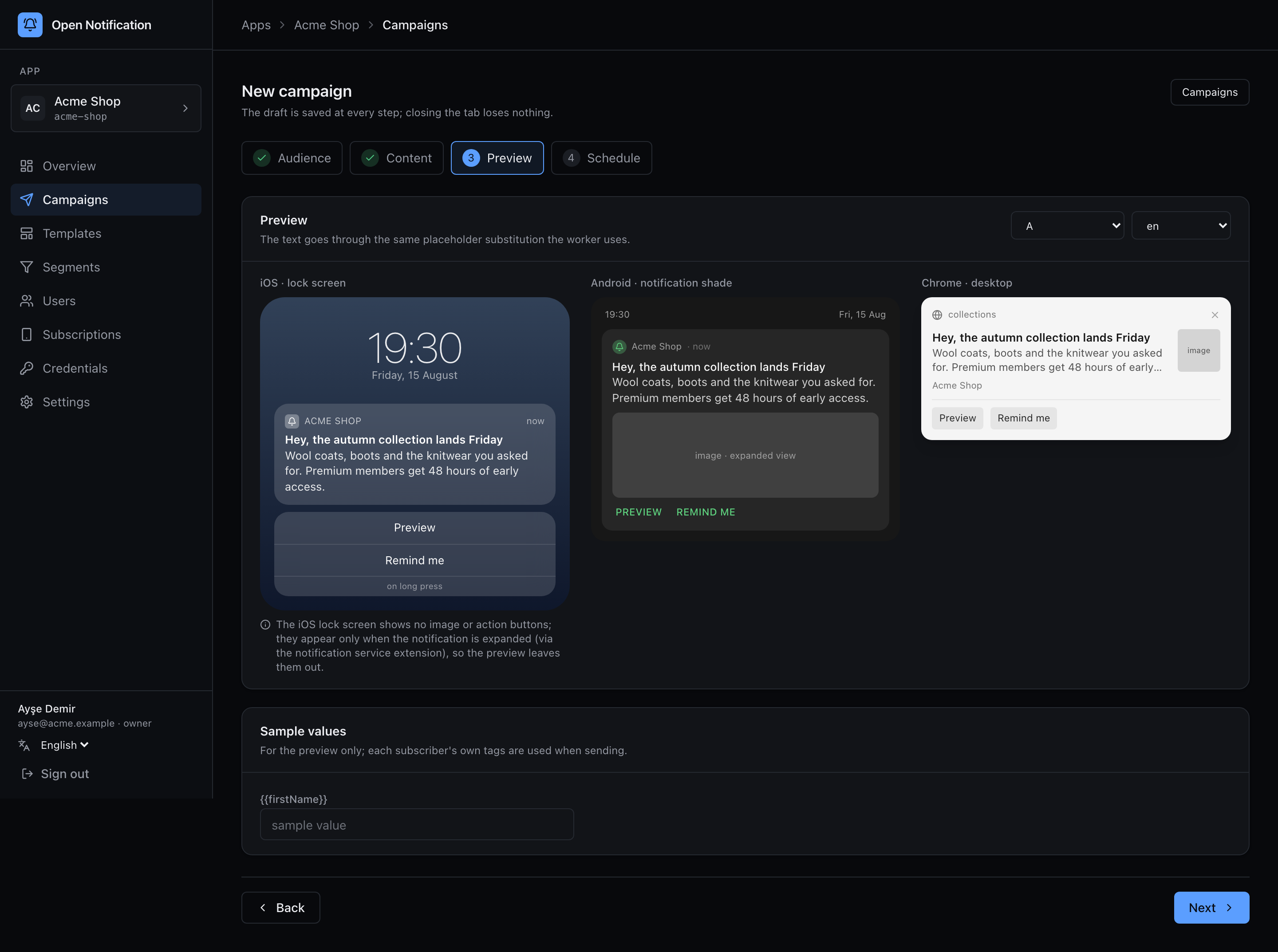Click the Segments funnel icon
The height and width of the screenshot is (952, 1278).
(27, 268)
